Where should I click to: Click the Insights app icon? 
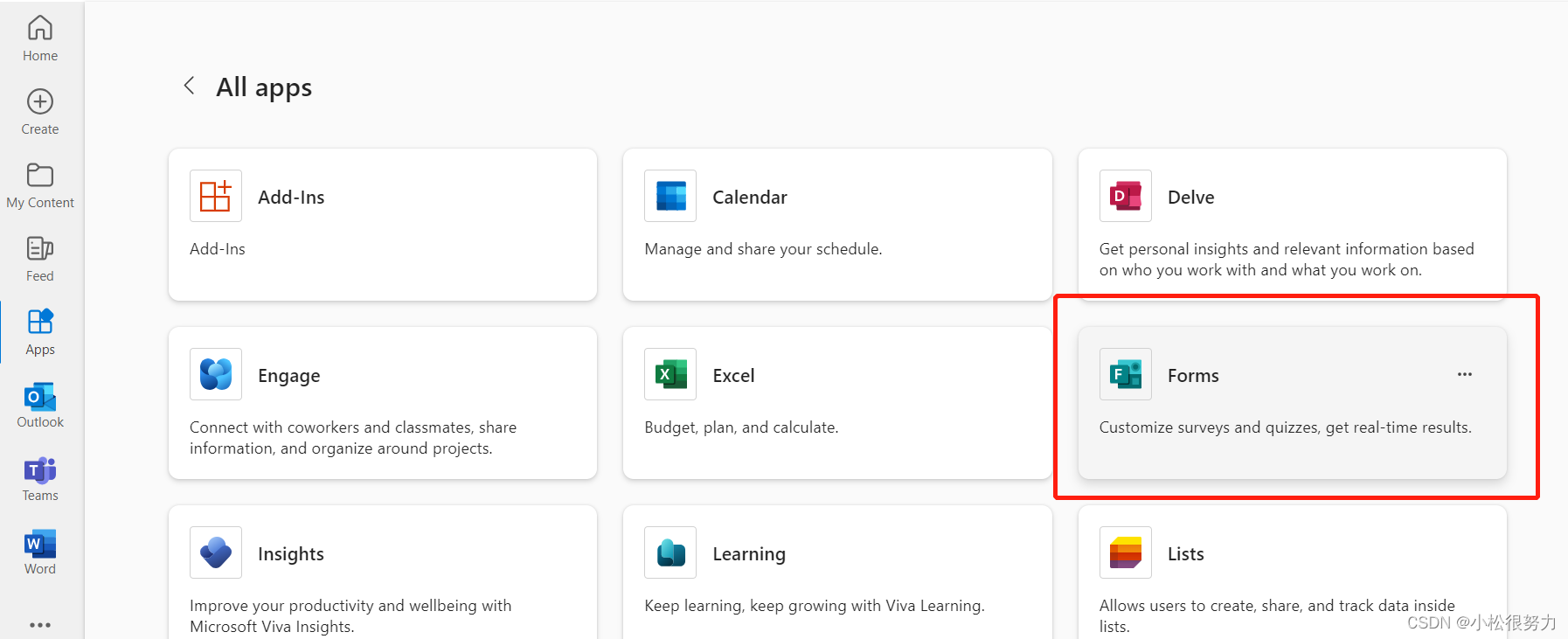point(216,552)
